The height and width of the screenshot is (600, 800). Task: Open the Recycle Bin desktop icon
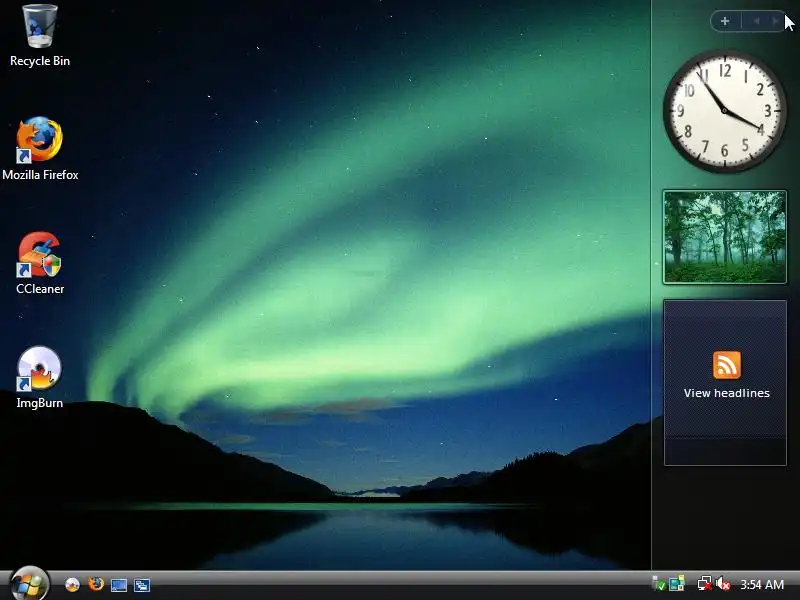tap(40, 36)
